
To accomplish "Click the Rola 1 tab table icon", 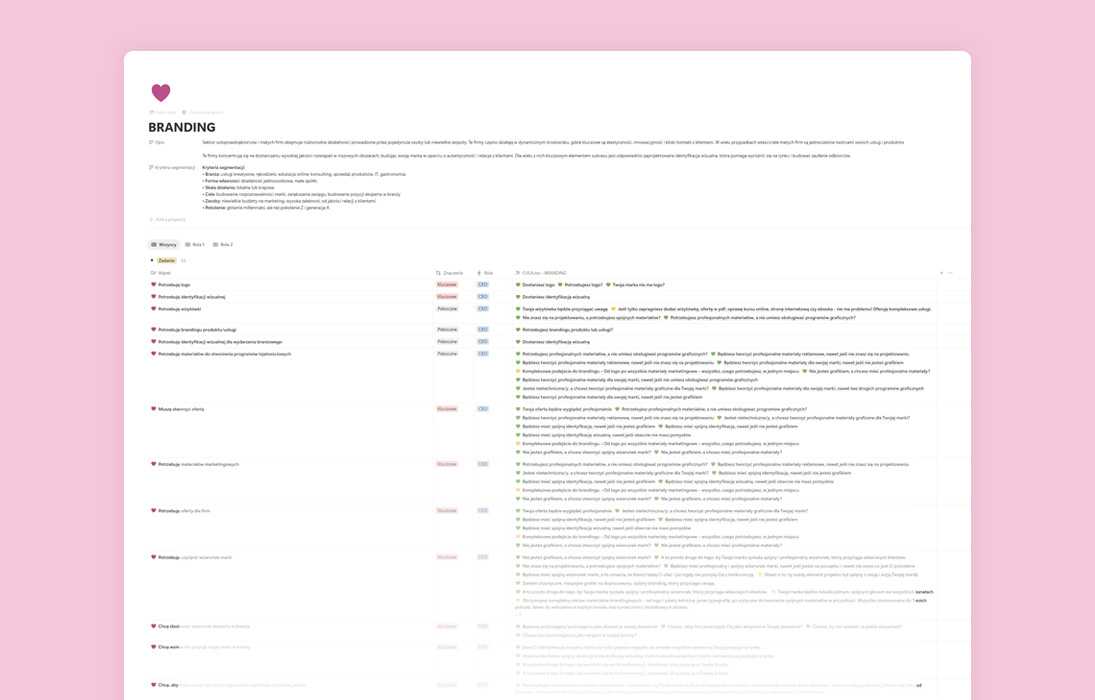I will 188,245.
